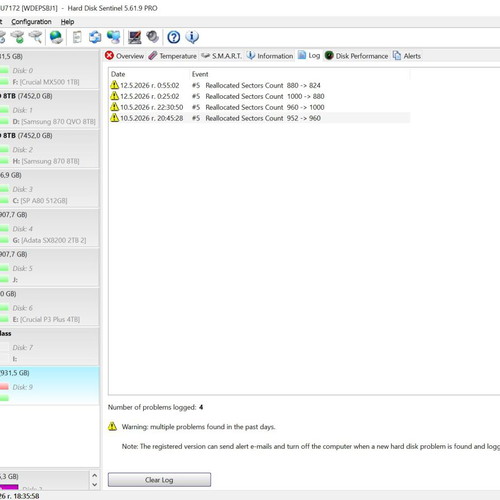Open help via the blue question mark icon
500x500 pixels.
coord(174,37)
